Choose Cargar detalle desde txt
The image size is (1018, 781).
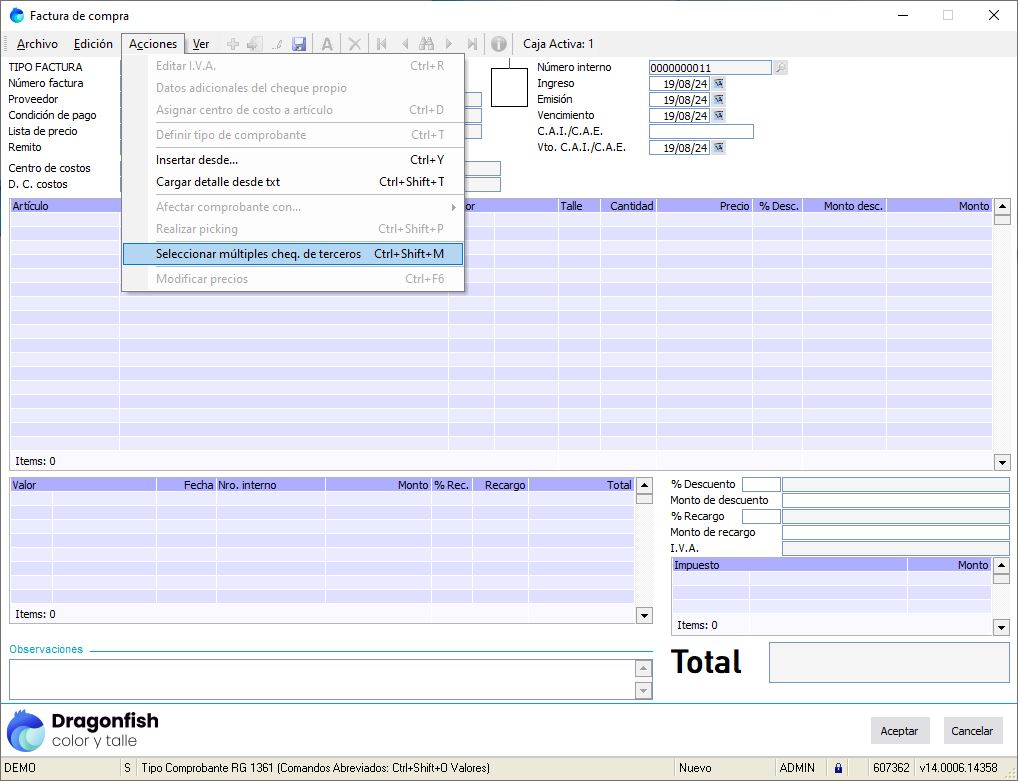293,182
